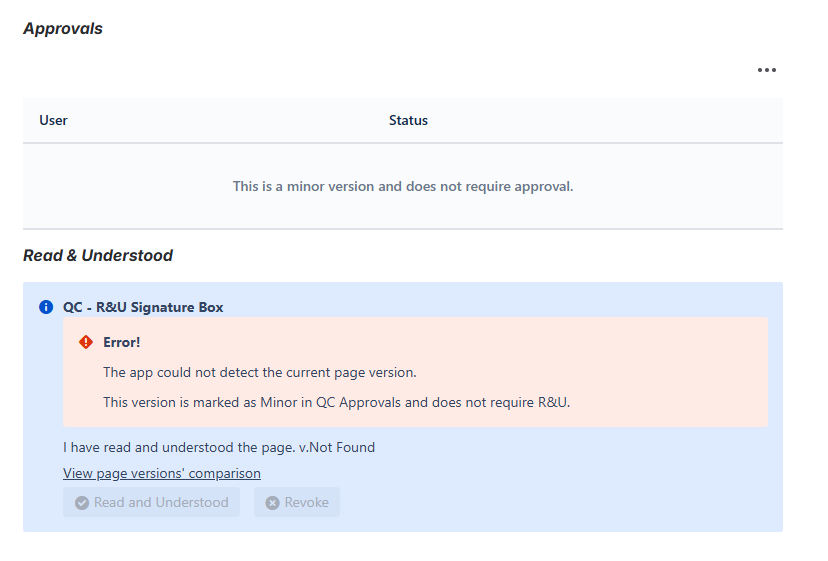Click text 'This is a minor version and does not require approval.'
Image resolution: width=828 pixels, height=561 pixels.
tap(403, 186)
